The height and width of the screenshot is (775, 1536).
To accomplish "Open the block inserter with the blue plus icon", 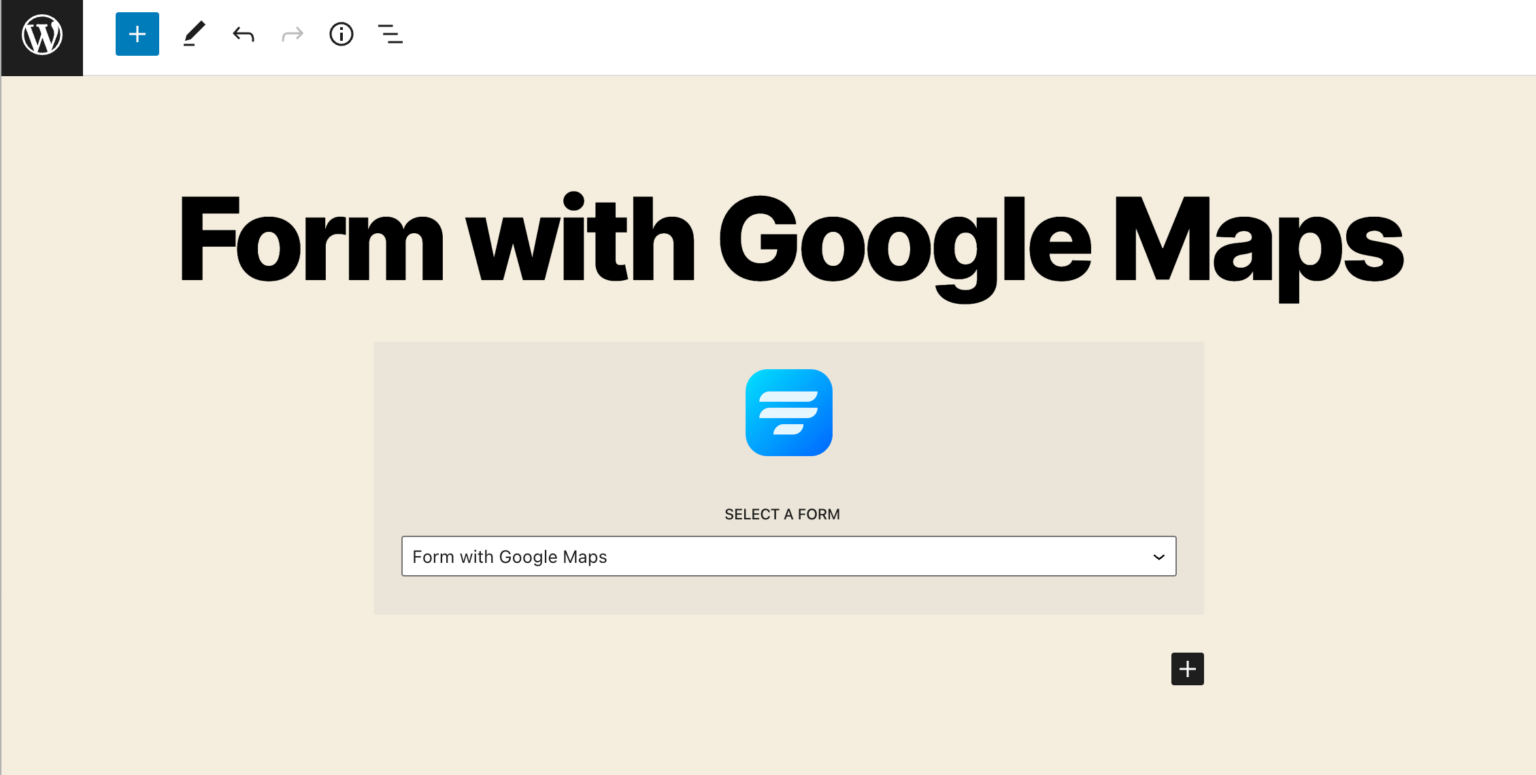I will pos(137,34).
